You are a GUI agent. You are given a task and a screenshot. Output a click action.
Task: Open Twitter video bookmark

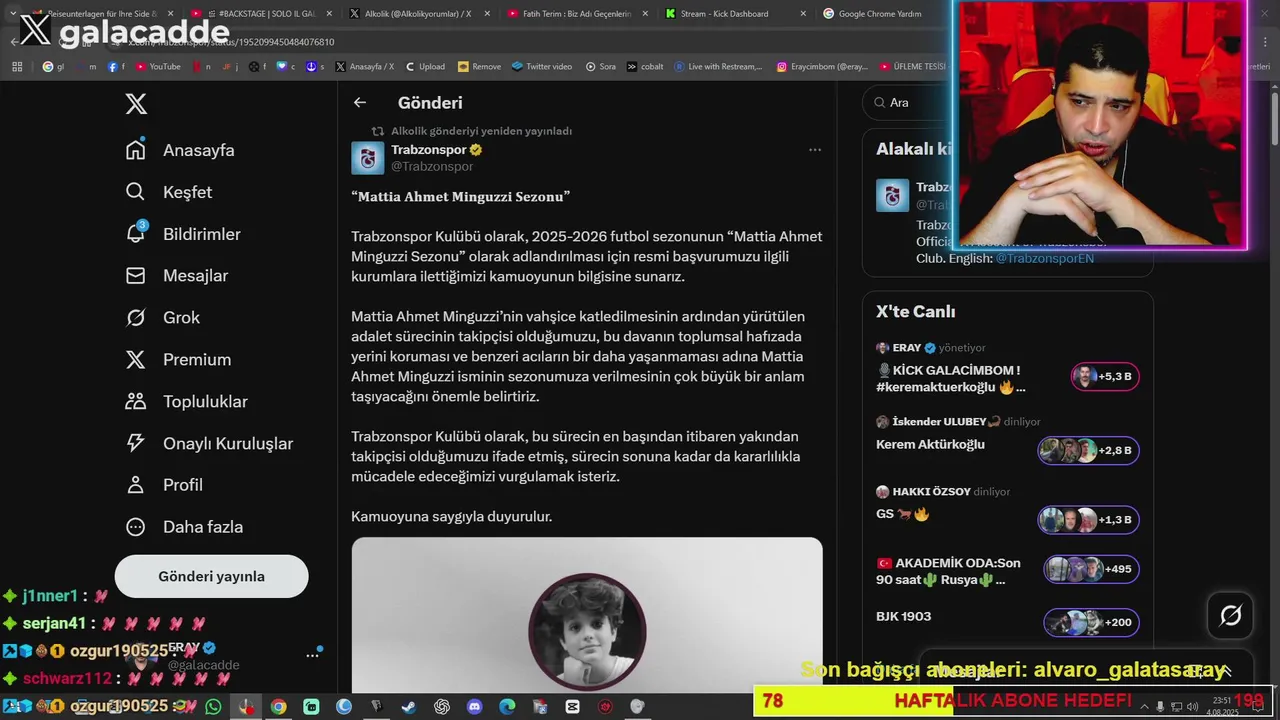pyautogui.click(x=542, y=67)
